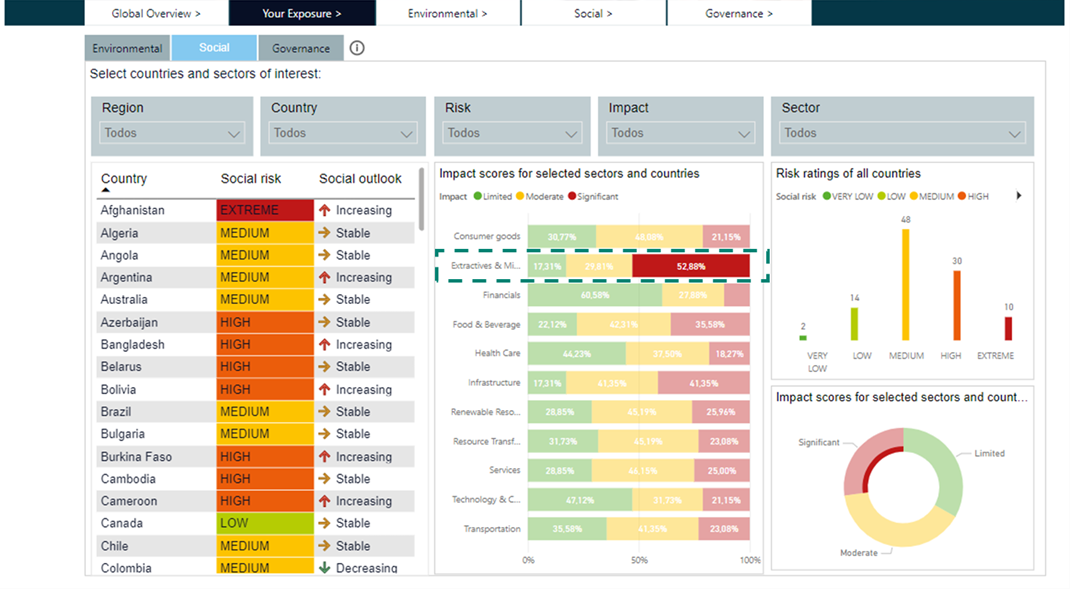This screenshot has width=1070, height=589.
Task: Toggle the VERY LOW social risk legend item
Action: coord(828,196)
